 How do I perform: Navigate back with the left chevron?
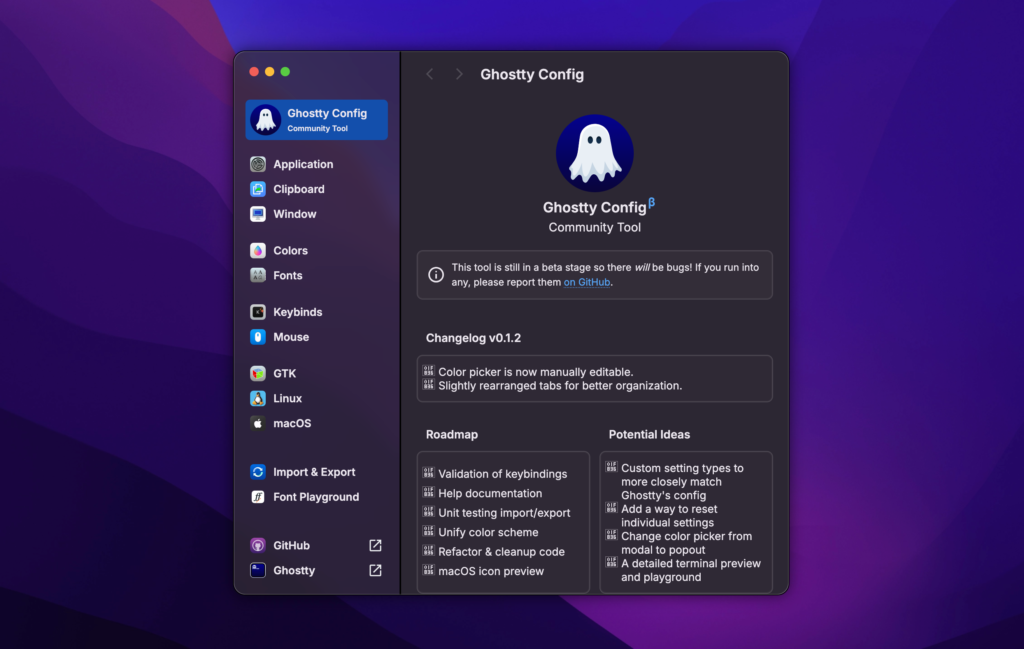point(430,74)
